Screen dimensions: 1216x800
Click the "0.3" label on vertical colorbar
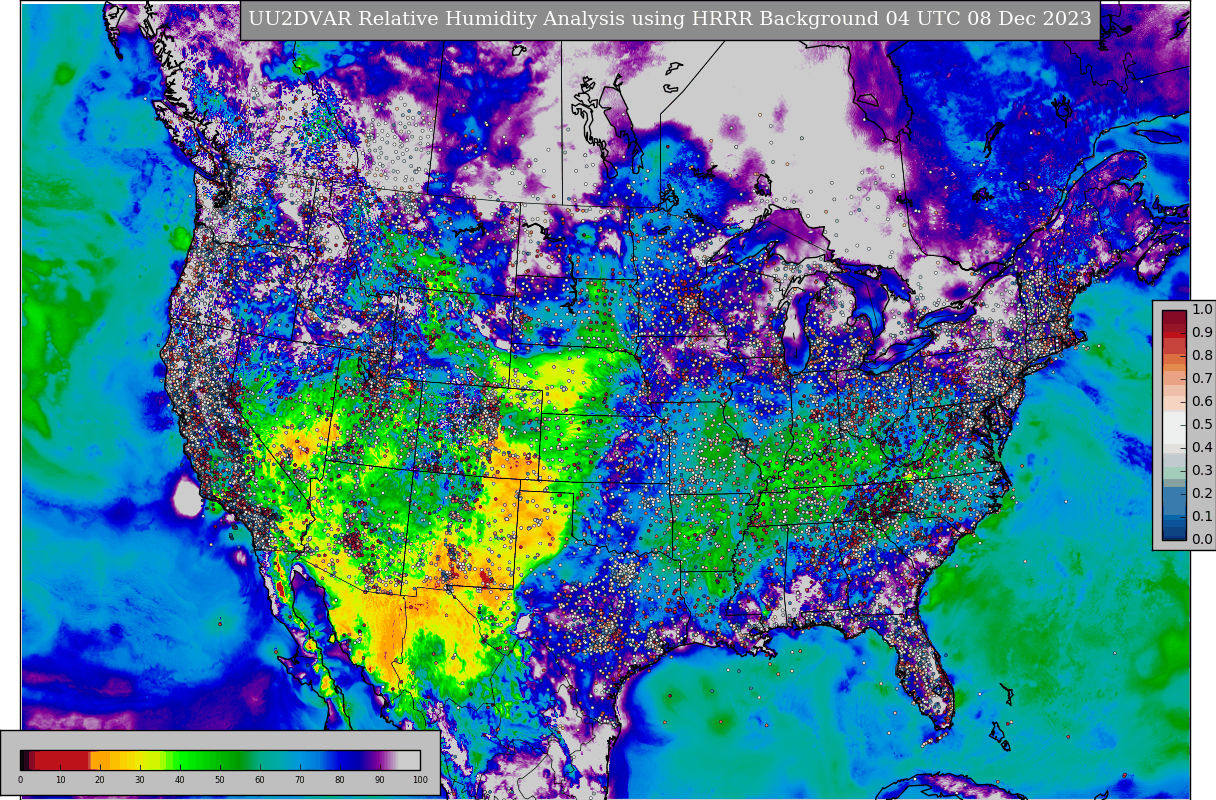coord(1202,471)
